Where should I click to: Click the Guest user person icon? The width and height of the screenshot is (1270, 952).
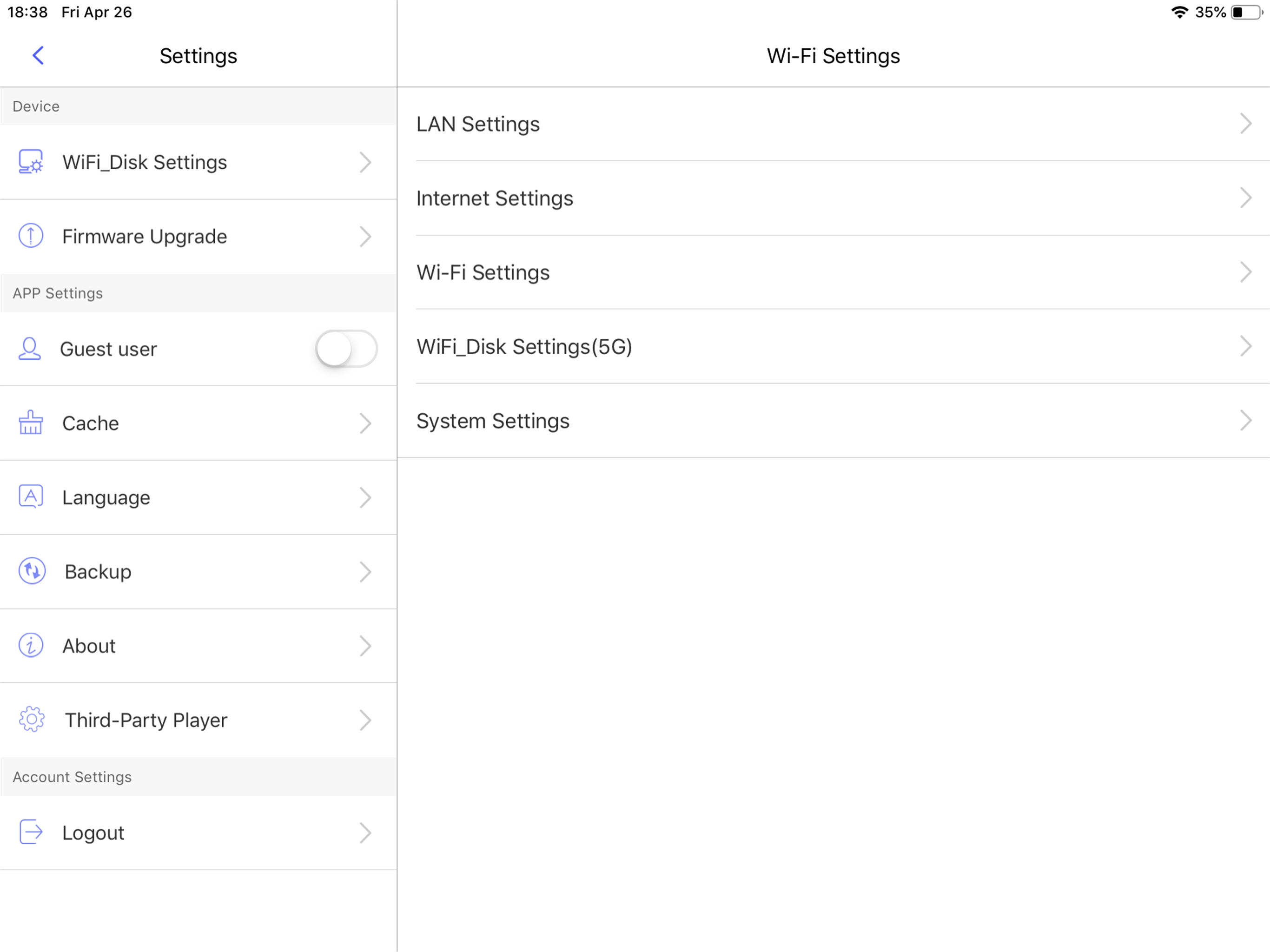click(x=29, y=349)
